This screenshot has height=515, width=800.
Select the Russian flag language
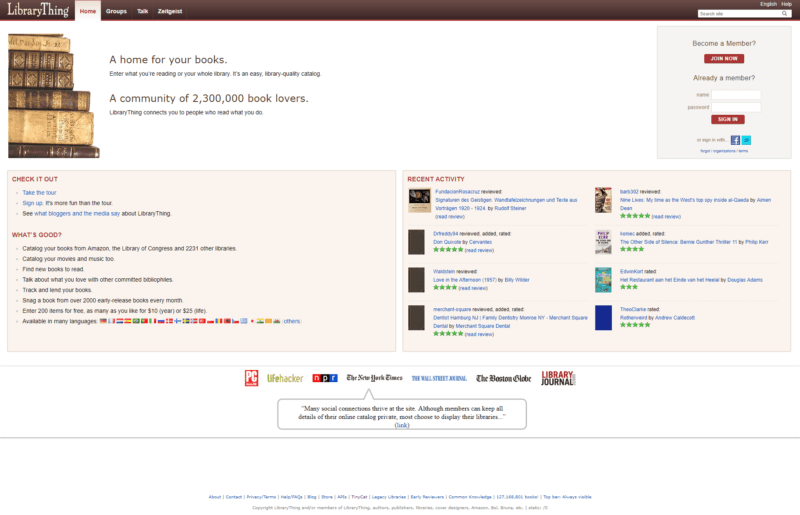click(x=161, y=321)
